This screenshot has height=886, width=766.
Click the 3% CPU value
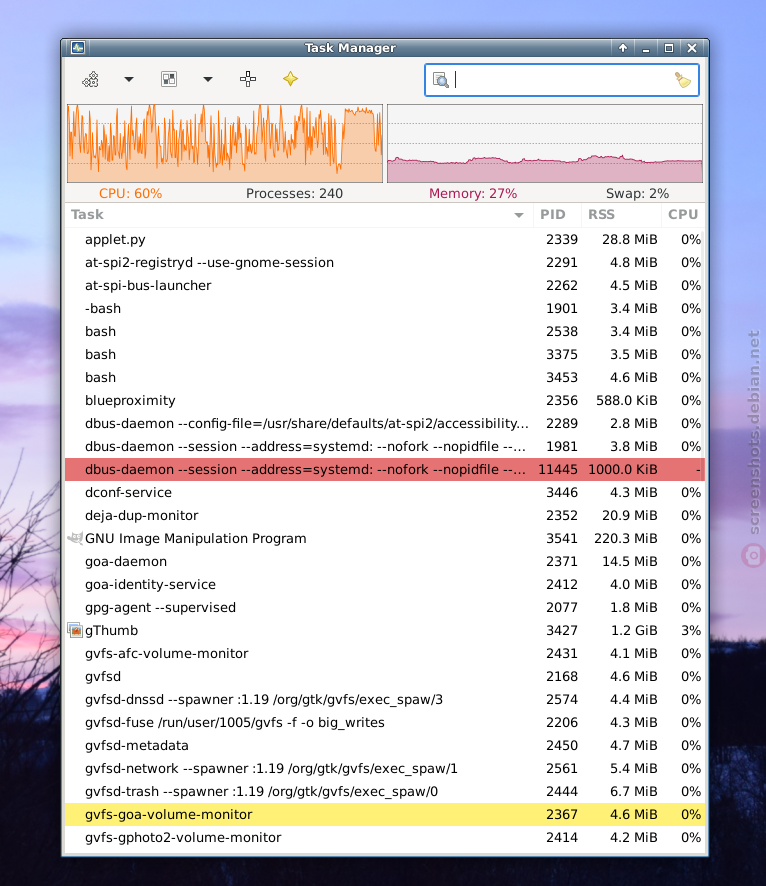[x=691, y=631]
